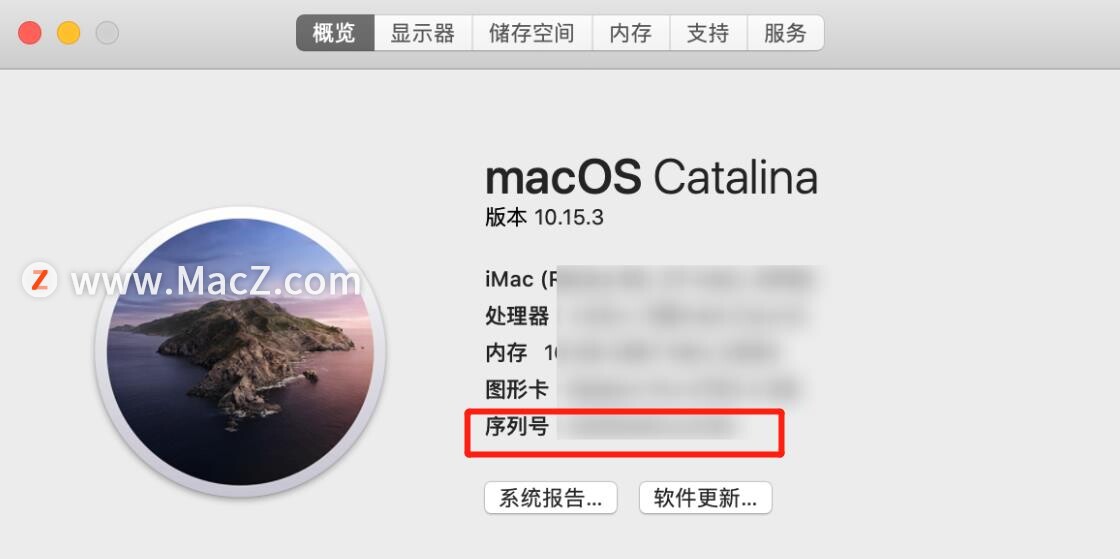This screenshot has width=1120, height=559.
Task: Click the orange Z MacZ logo
Action: pyautogui.click(x=39, y=280)
